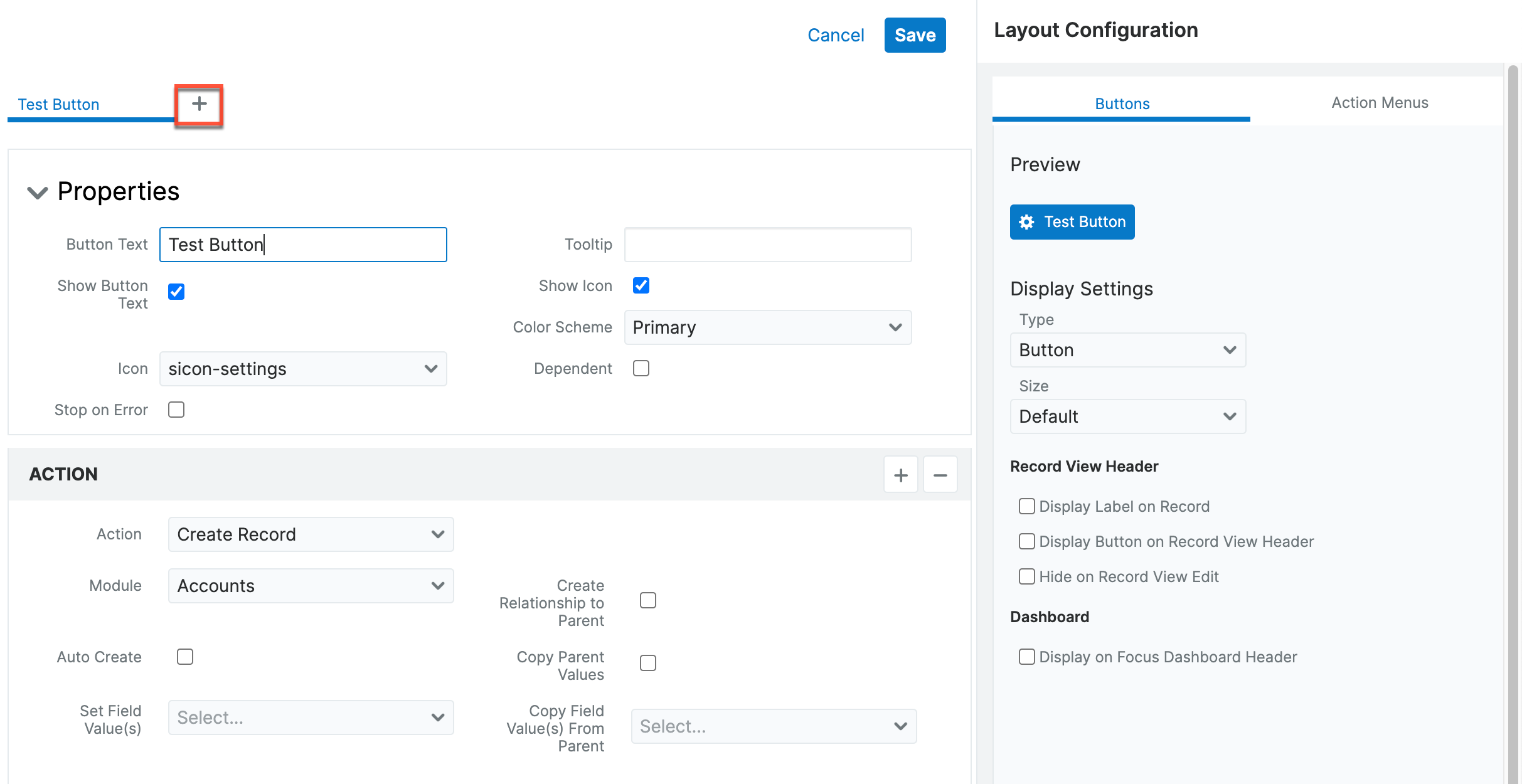Open Color Scheme dropdown showing Primary
The width and height of the screenshot is (1522, 784).
[x=767, y=327]
